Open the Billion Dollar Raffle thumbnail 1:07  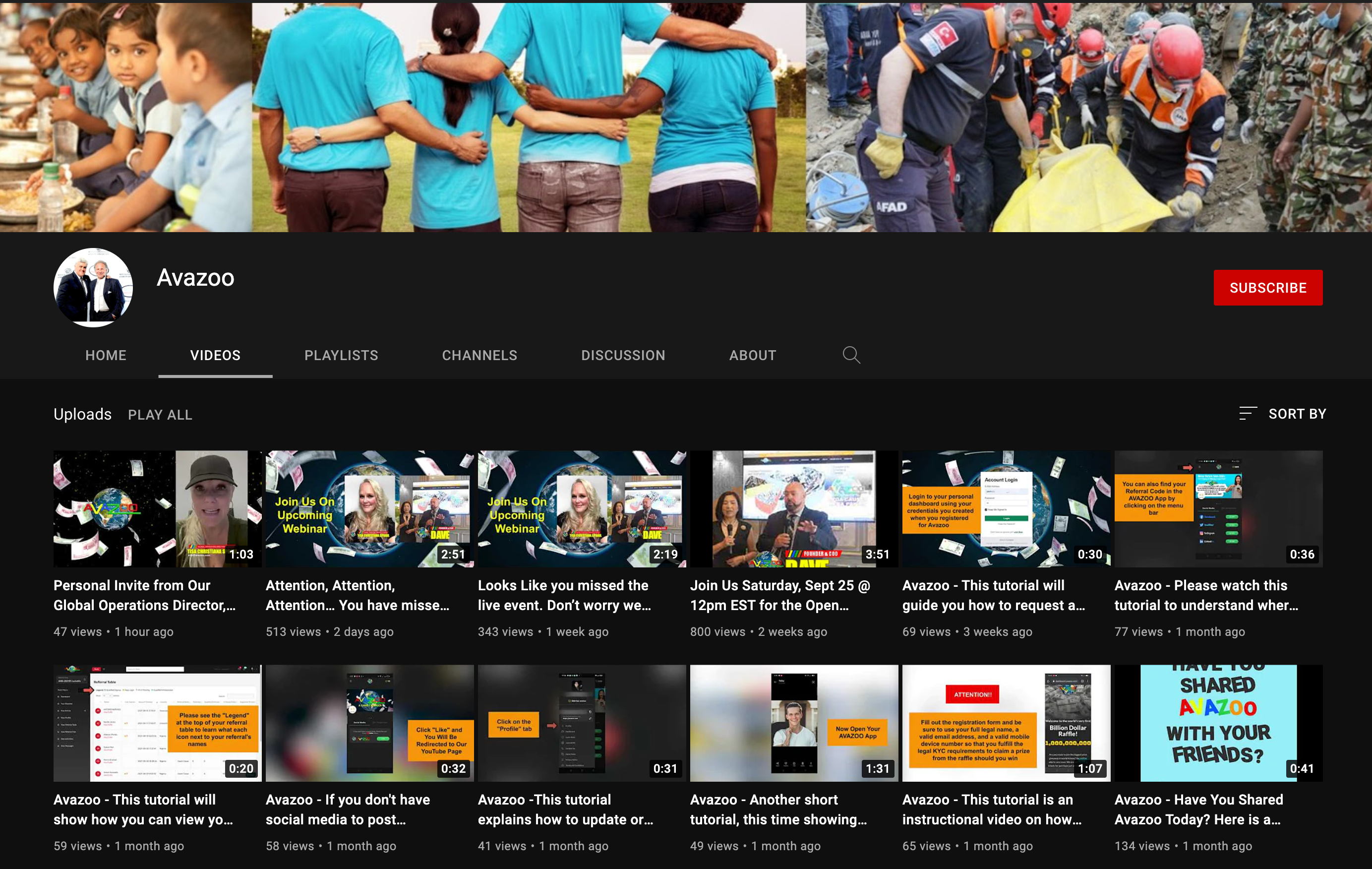tap(1006, 723)
